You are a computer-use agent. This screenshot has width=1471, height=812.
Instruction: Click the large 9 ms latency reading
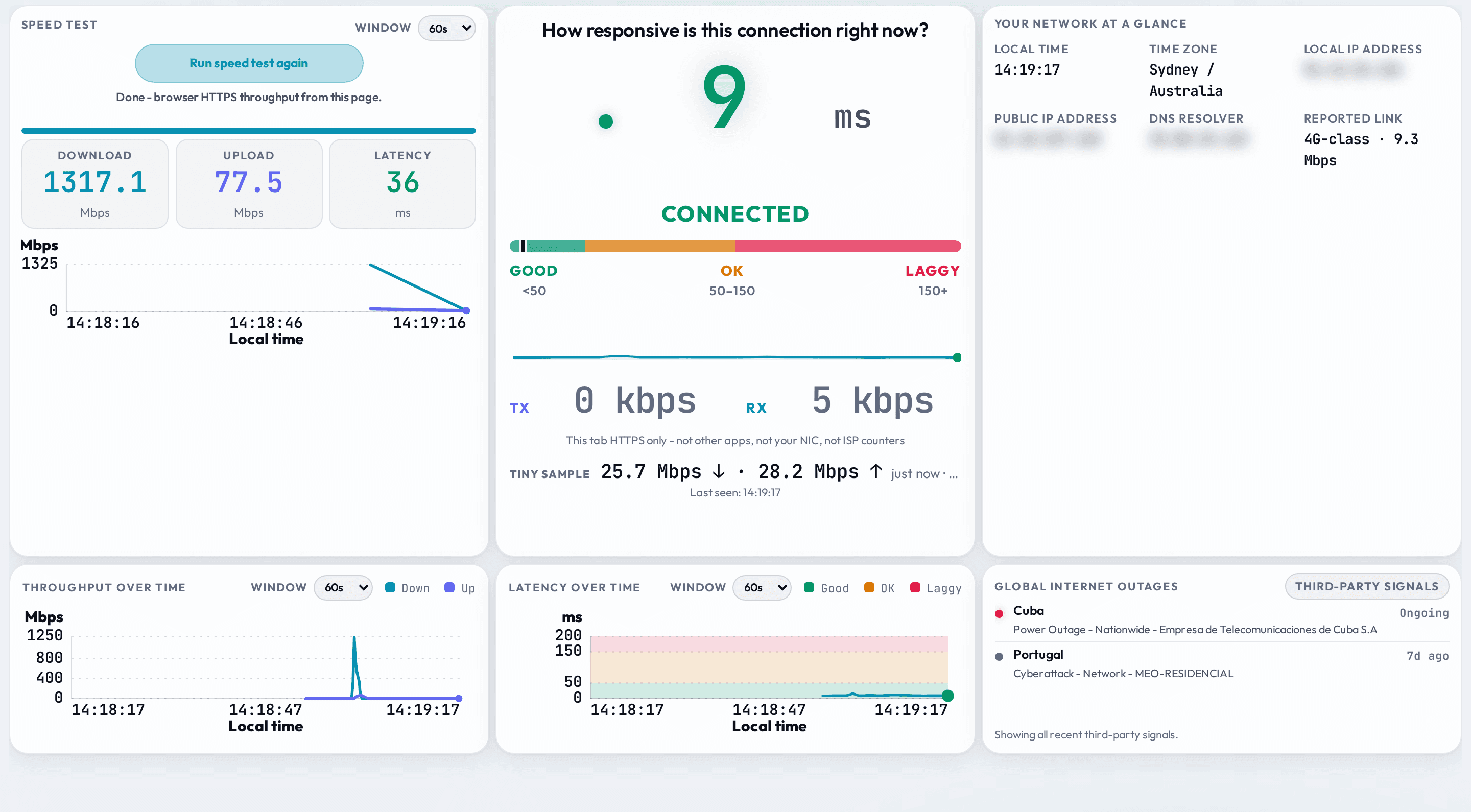coord(725,96)
